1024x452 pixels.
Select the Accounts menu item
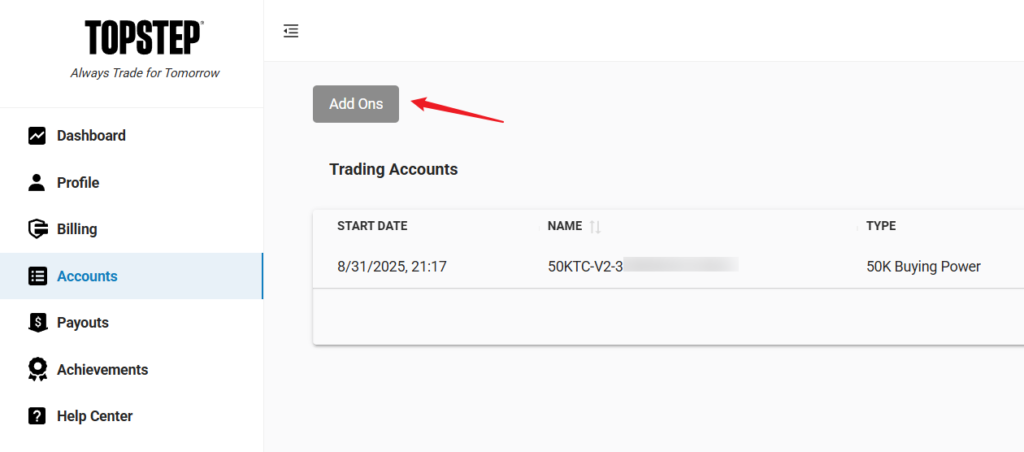tap(87, 276)
